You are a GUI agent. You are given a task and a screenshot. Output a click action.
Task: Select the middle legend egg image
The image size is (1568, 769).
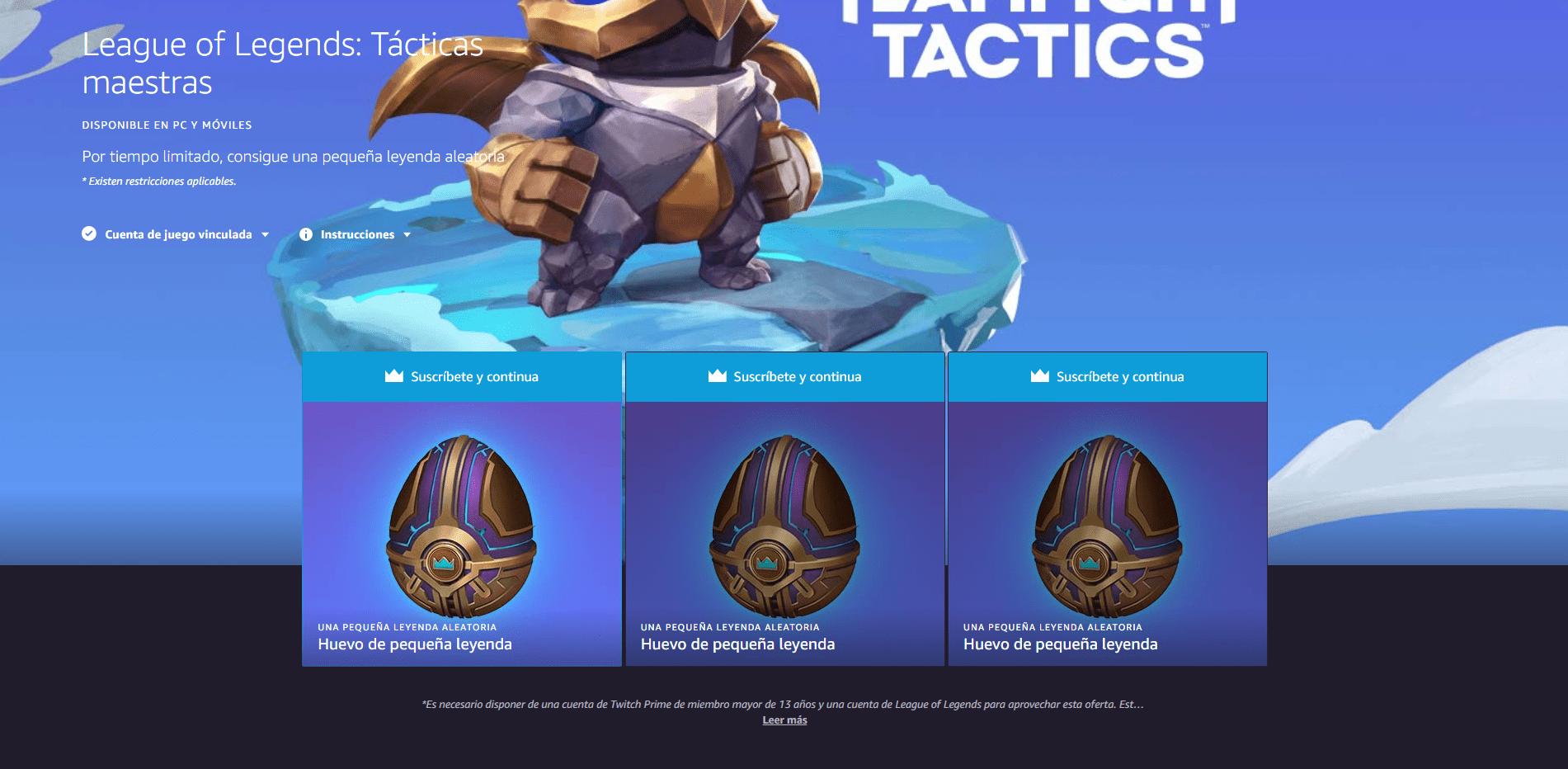(785, 526)
